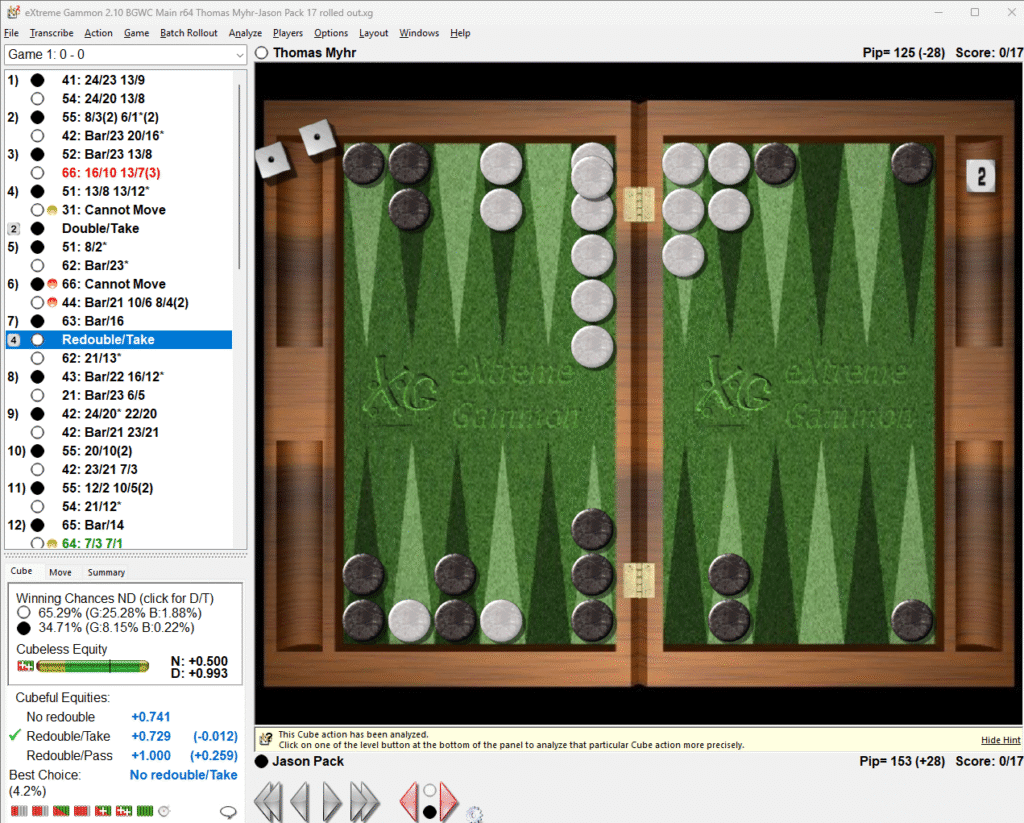Open the Transcribe menu
Image resolution: width=1024 pixels, height=823 pixels.
52,33
